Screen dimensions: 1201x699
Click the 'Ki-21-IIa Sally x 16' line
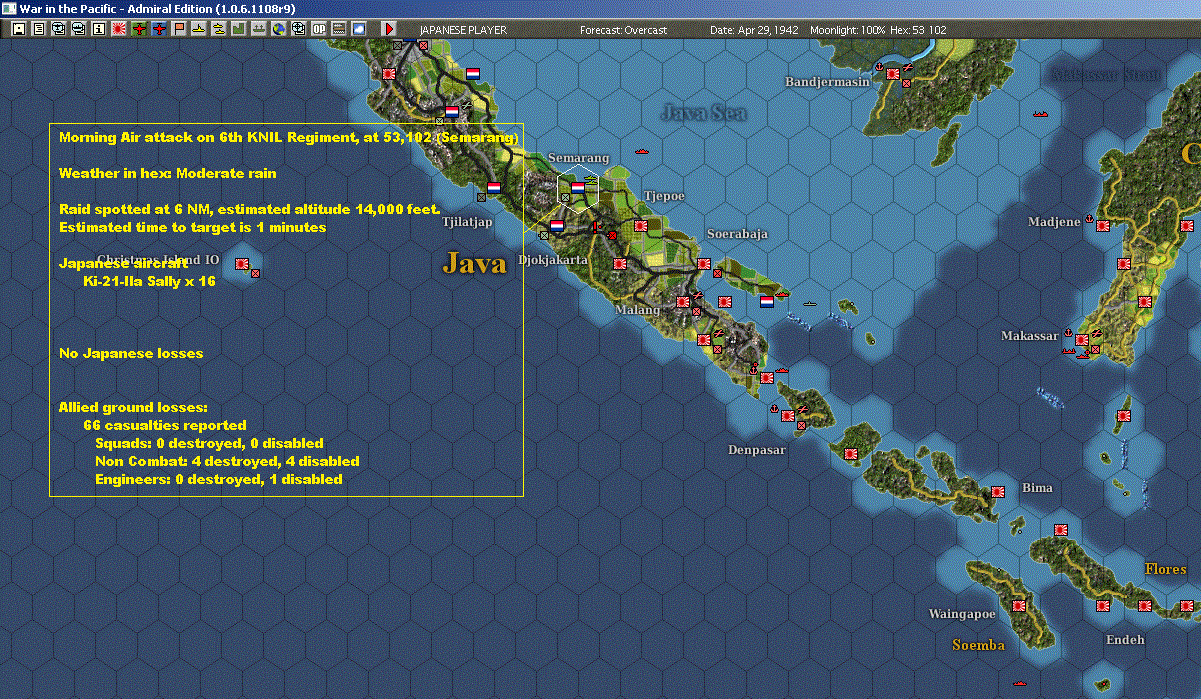click(x=150, y=281)
